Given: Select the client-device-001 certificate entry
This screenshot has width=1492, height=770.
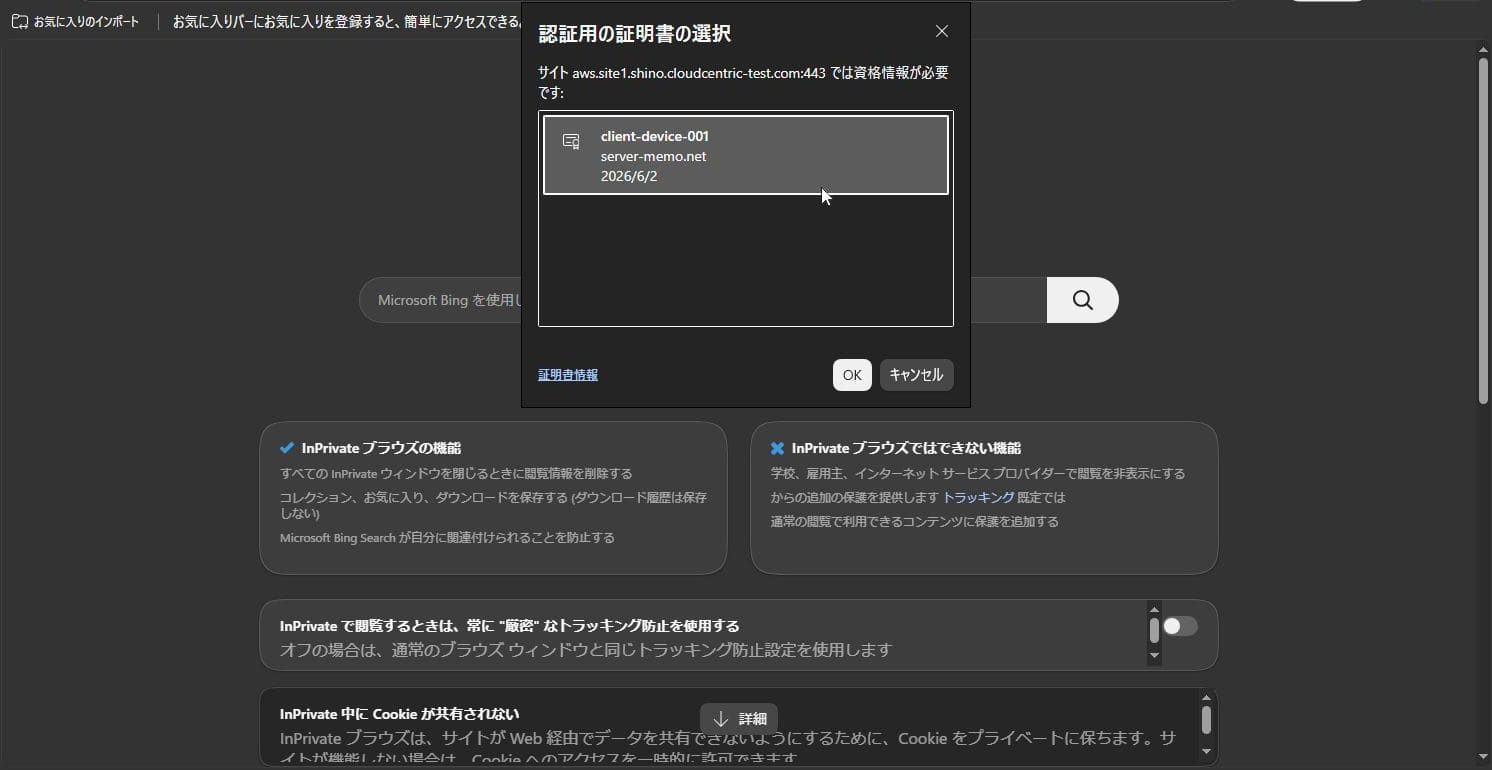Looking at the screenshot, I should pos(745,155).
